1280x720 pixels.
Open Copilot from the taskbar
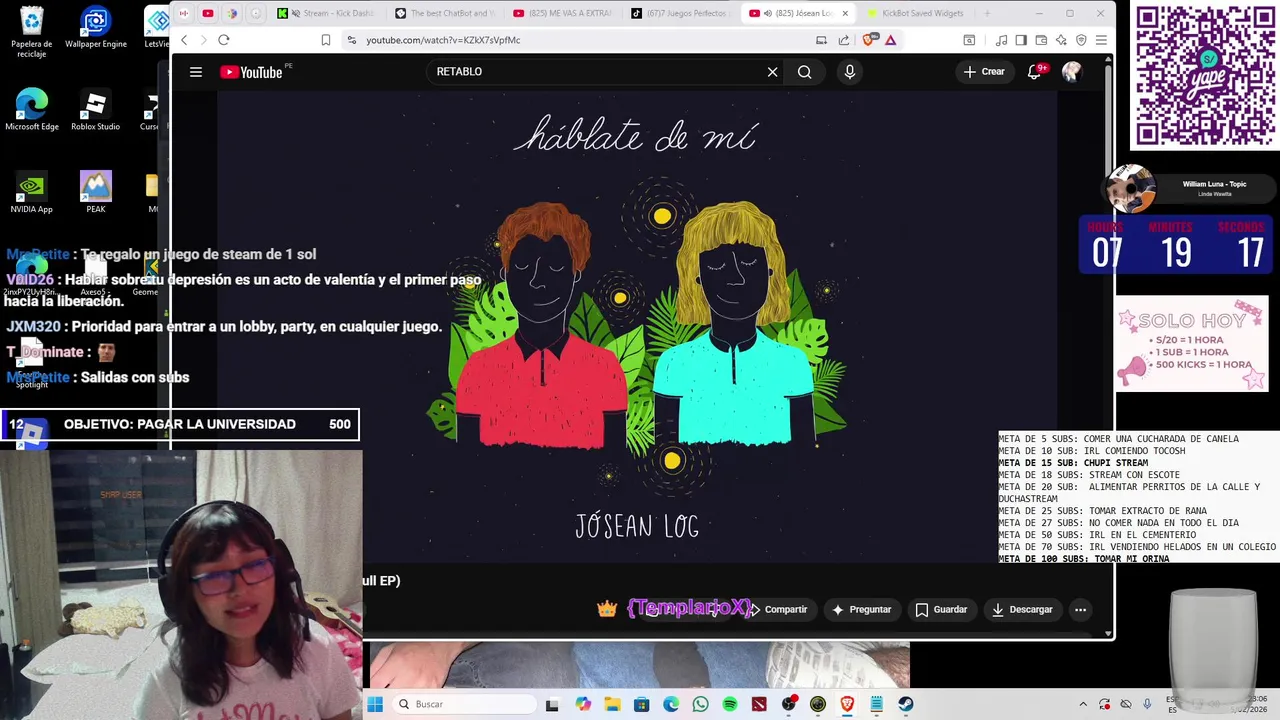(x=583, y=704)
